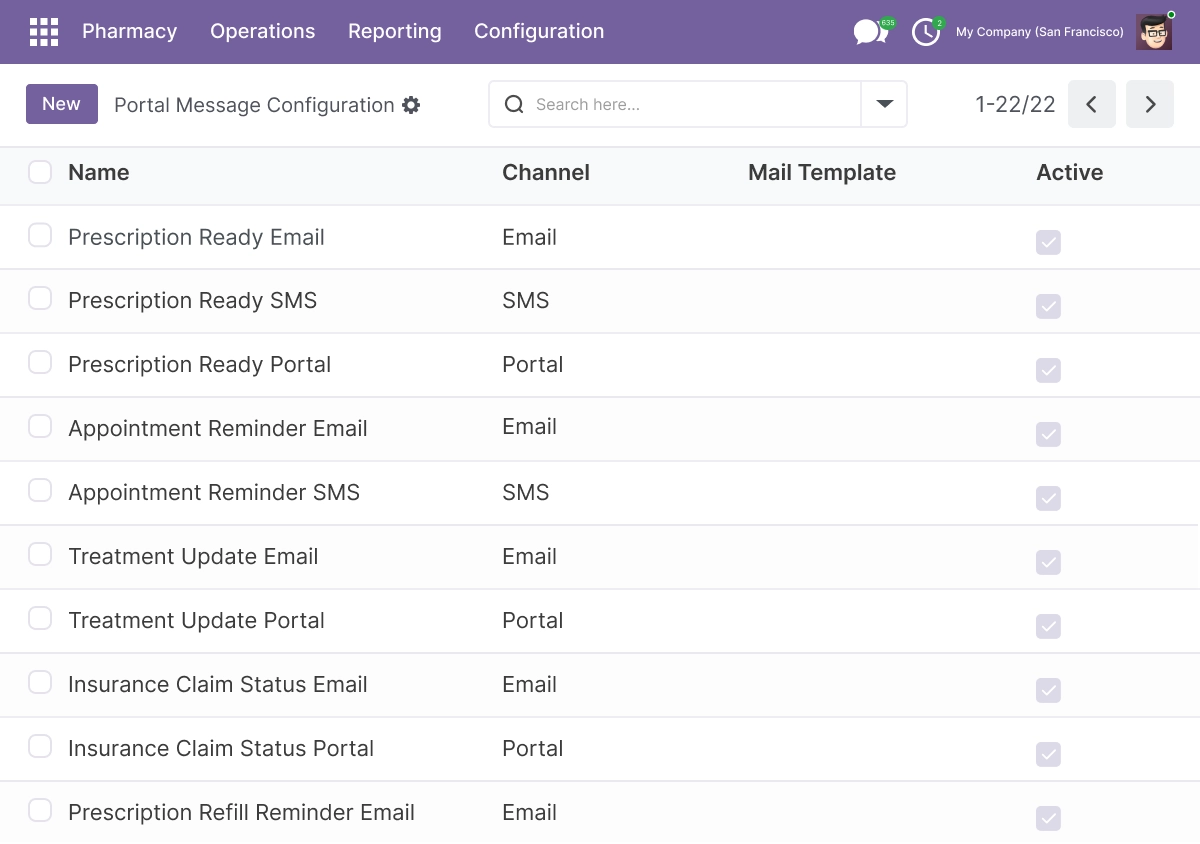Open My Company (San Francisco) switcher
The width and height of the screenshot is (1200, 844).
point(1040,32)
